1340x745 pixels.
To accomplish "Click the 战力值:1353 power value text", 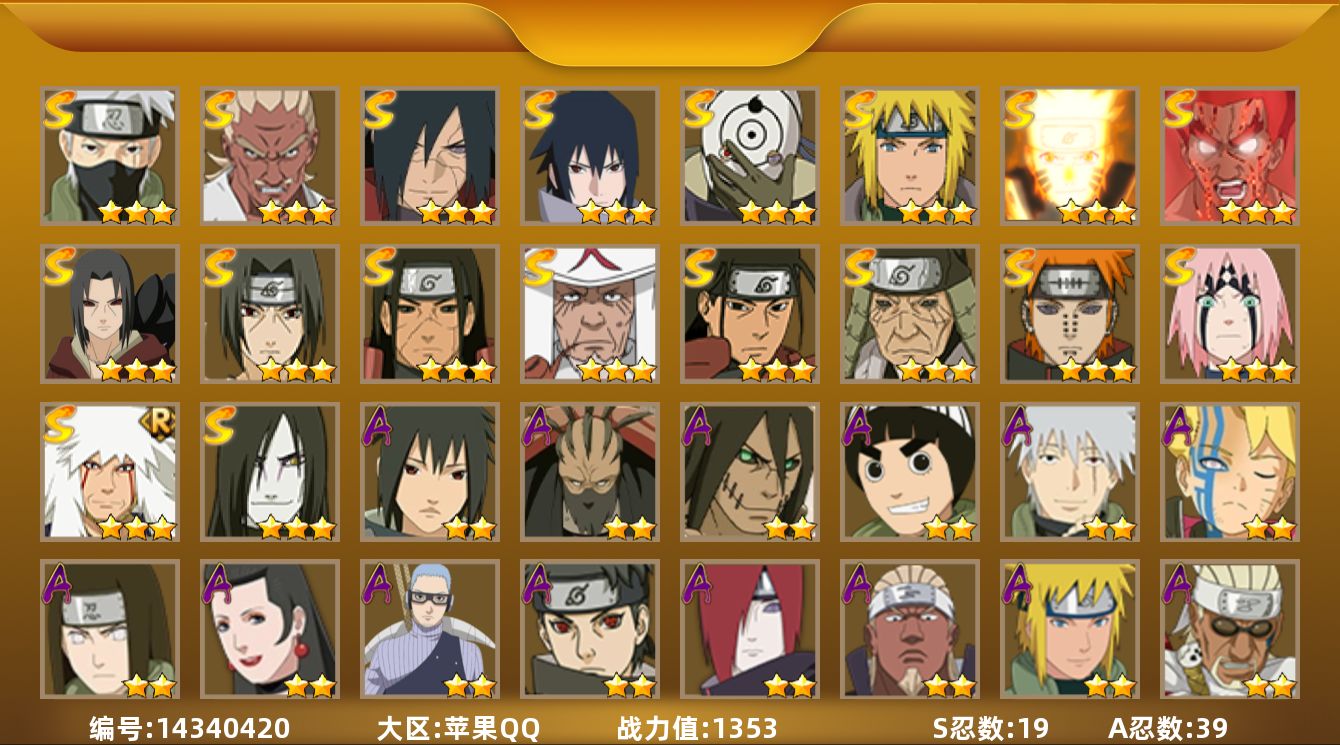I will [x=697, y=728].
